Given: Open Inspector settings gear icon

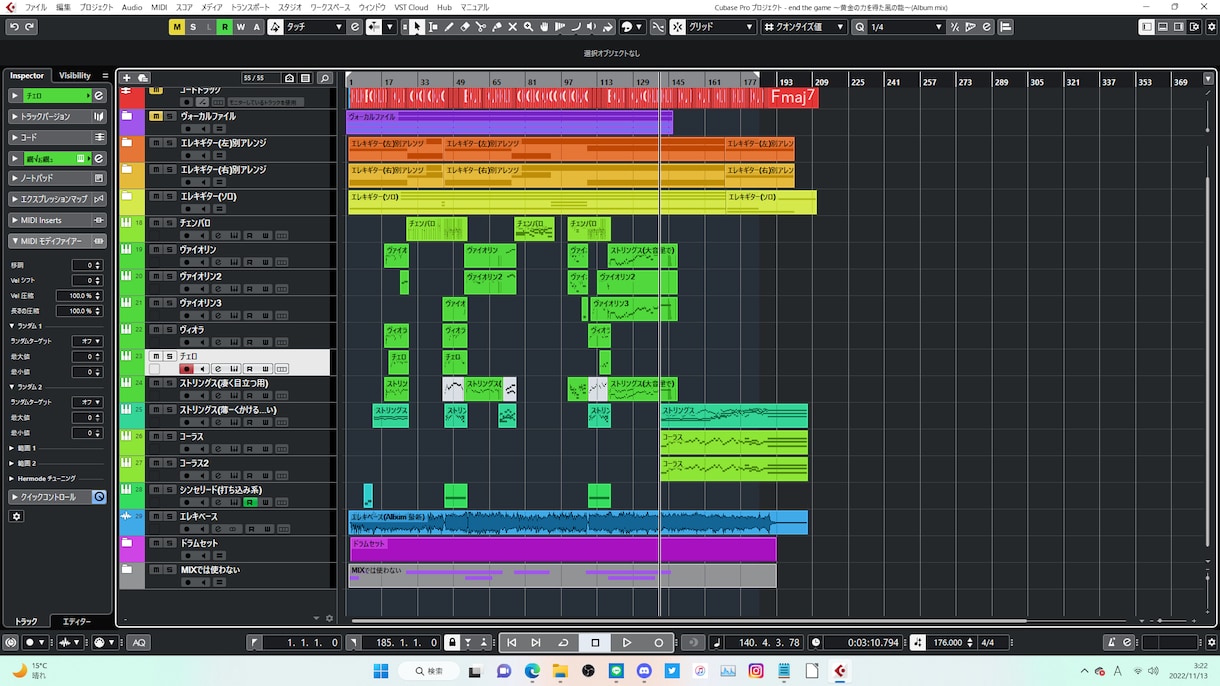Looking at the screenshot, I should [16, 516].
